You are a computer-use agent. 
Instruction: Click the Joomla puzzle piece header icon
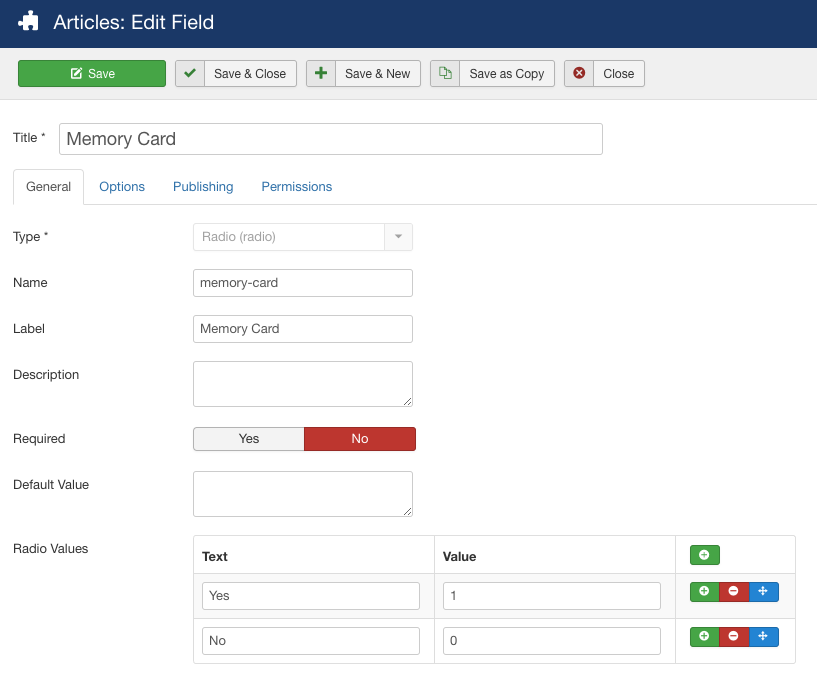click(28, 21)
